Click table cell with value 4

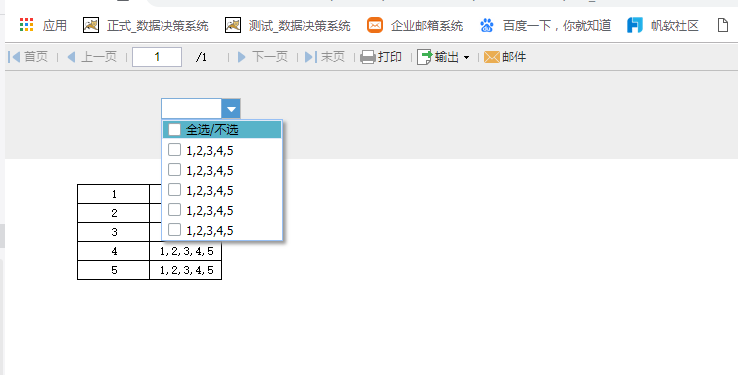[113, 251]
